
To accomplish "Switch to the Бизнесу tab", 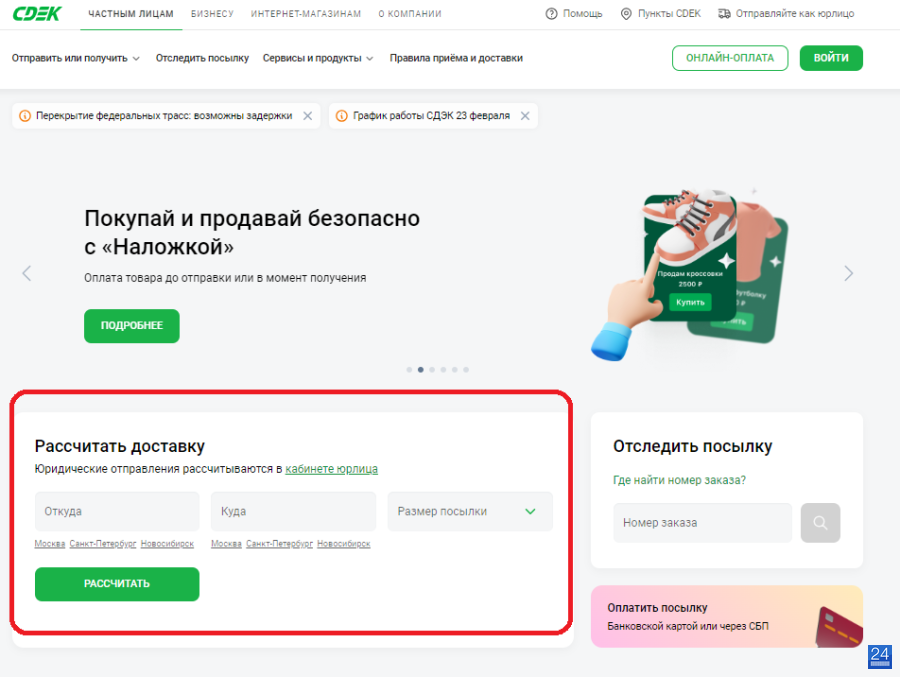I will pos(212,14).
